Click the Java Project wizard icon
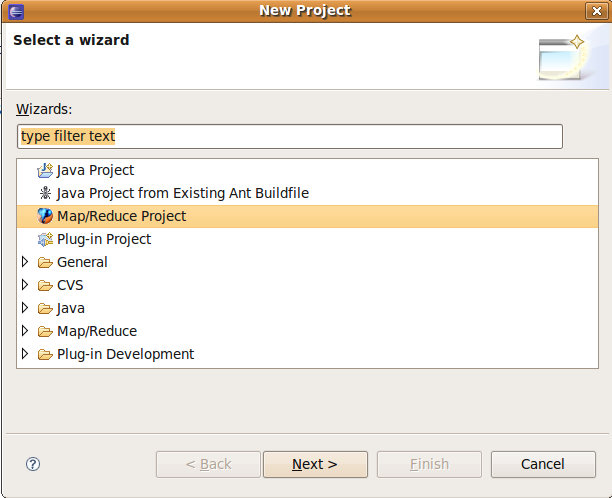 tap(44, 171)
